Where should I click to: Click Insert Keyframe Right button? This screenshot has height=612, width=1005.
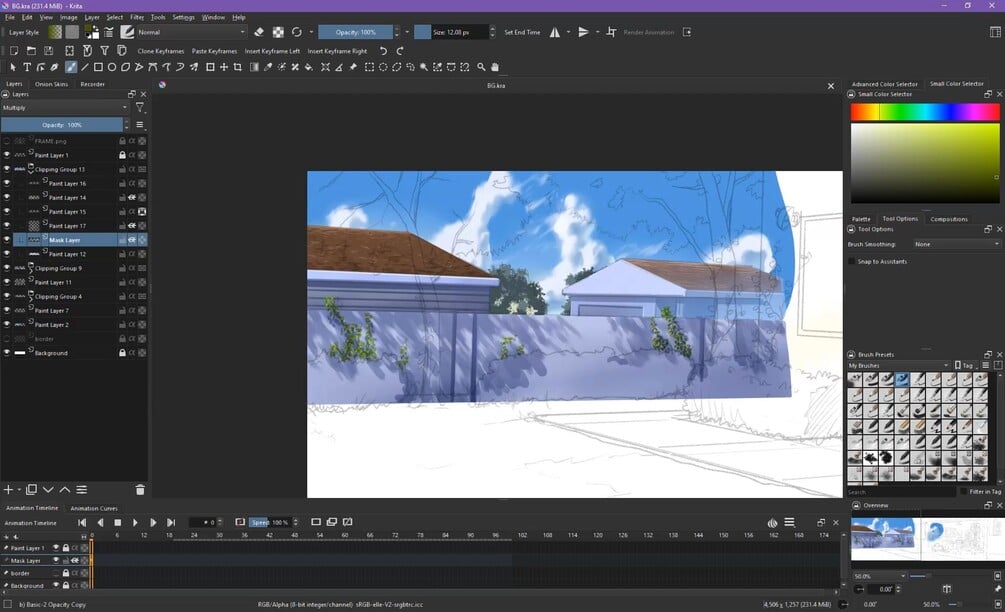337,51
